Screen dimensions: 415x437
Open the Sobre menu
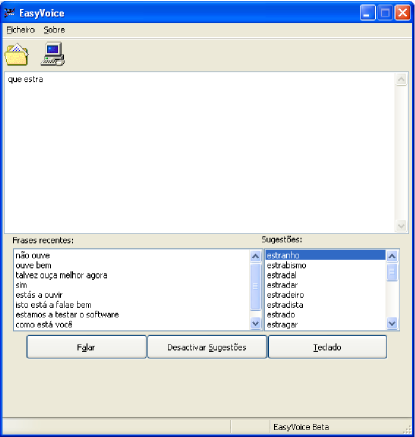point(54,30)
